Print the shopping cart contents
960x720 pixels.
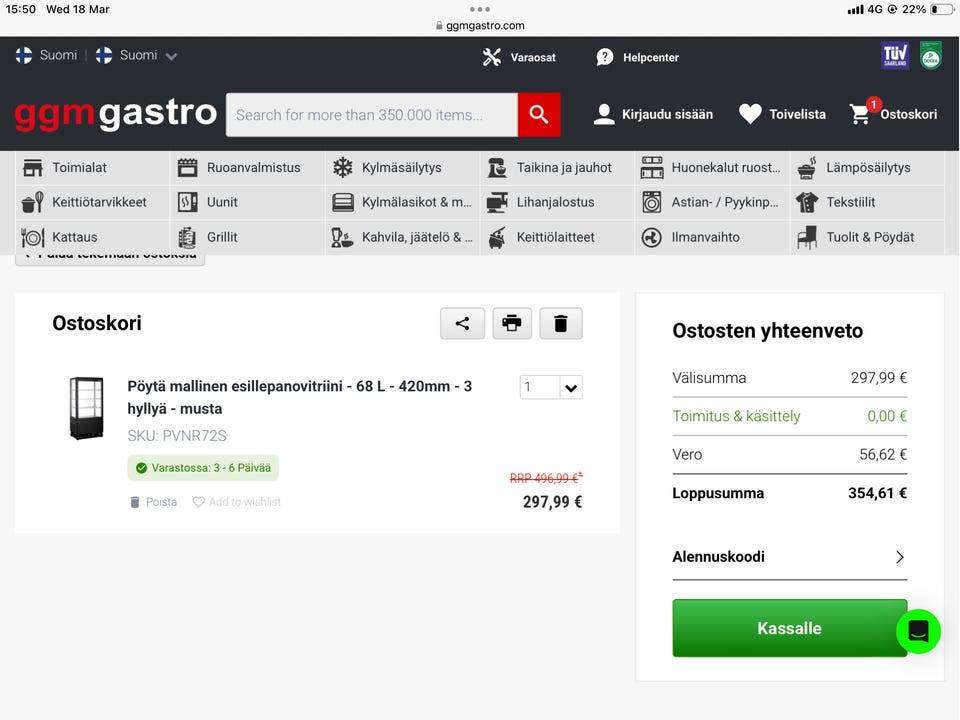point(512,323)
